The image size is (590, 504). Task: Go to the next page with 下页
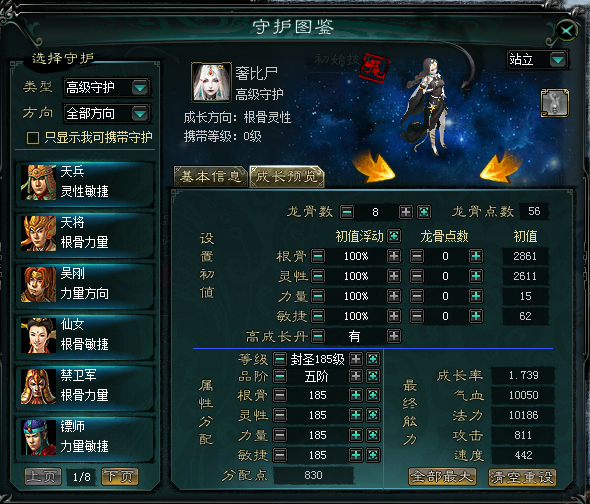[120, 477]
